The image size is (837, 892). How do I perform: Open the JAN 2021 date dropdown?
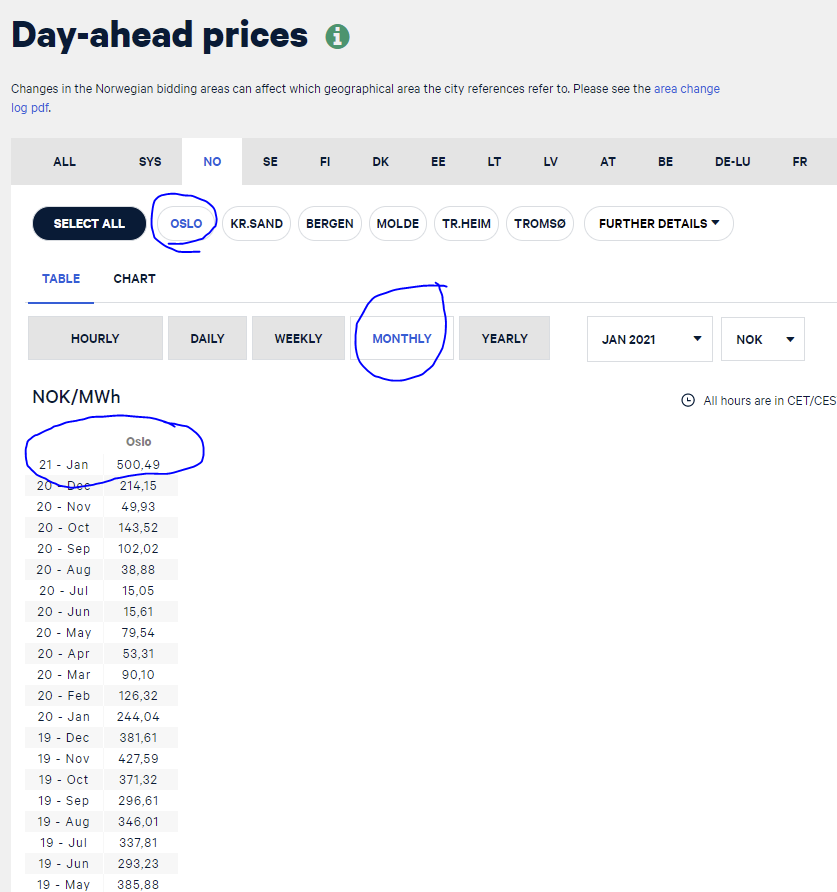click(650, 339)
